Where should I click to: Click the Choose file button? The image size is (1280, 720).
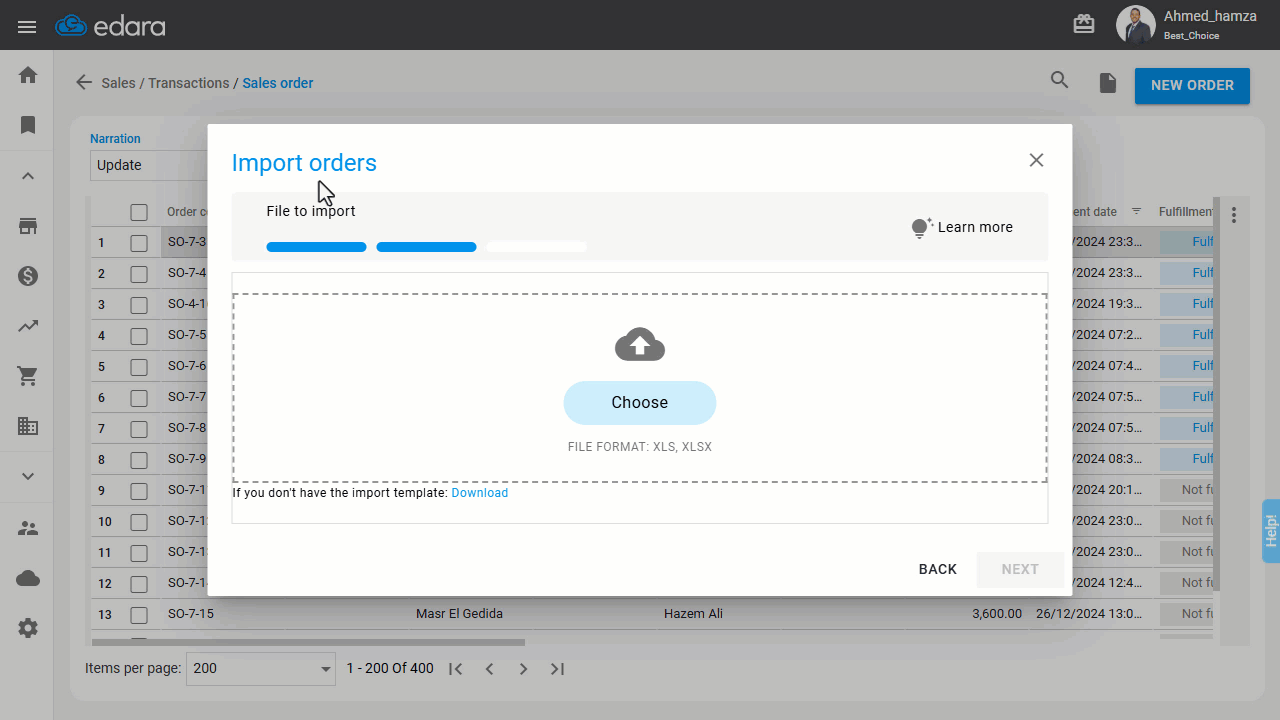click(x=640, y=403)
